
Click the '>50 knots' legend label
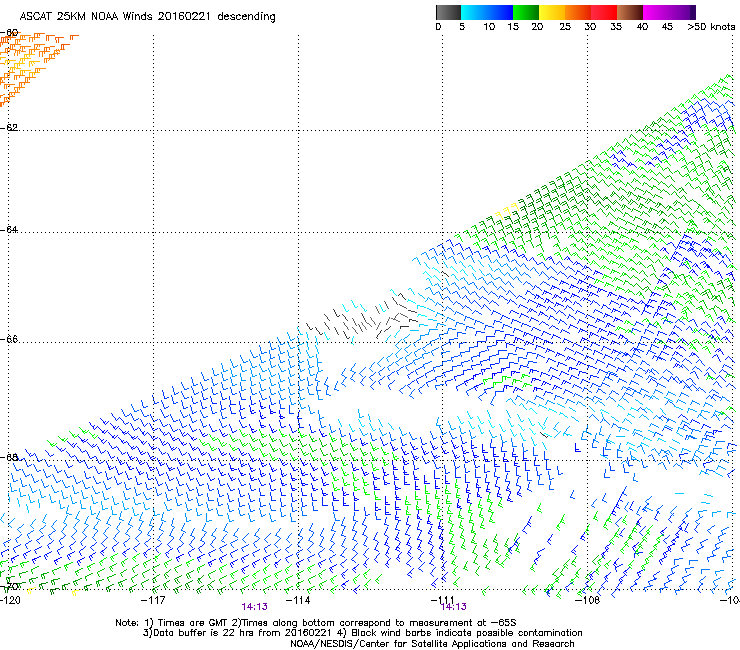click(x=711, y=27)
